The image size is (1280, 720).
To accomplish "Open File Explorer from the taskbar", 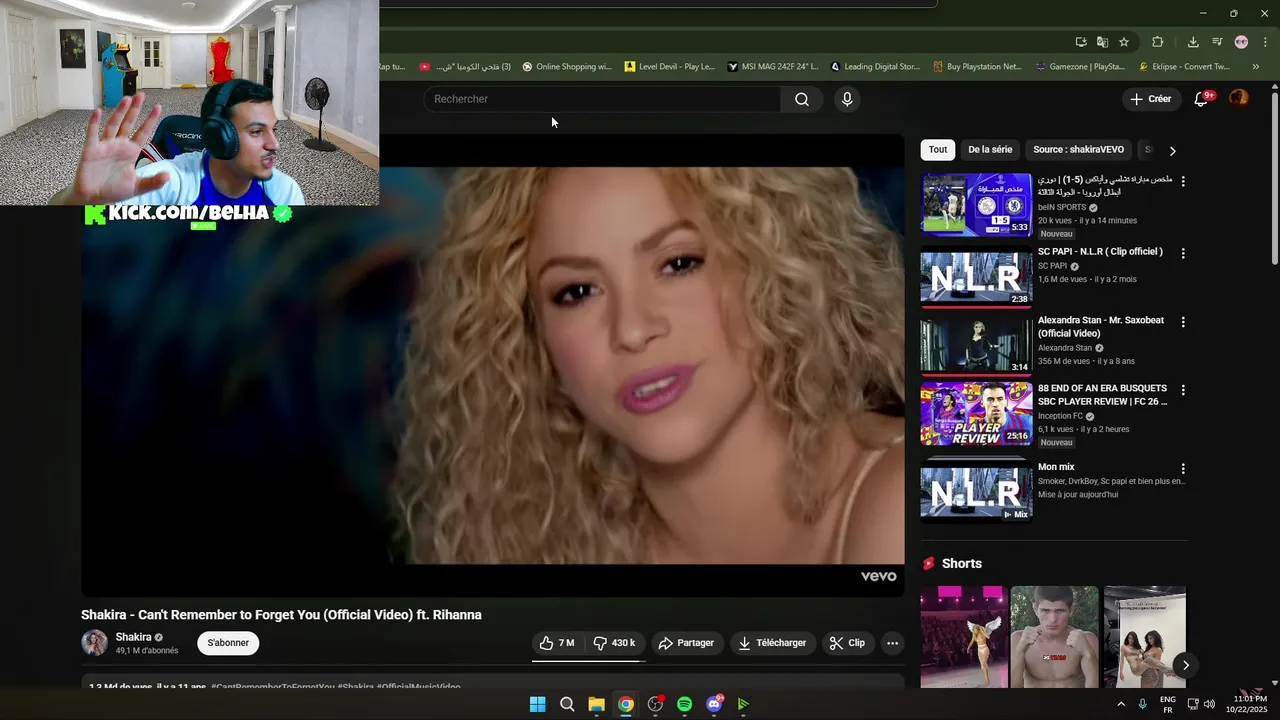I will point(596,704).
